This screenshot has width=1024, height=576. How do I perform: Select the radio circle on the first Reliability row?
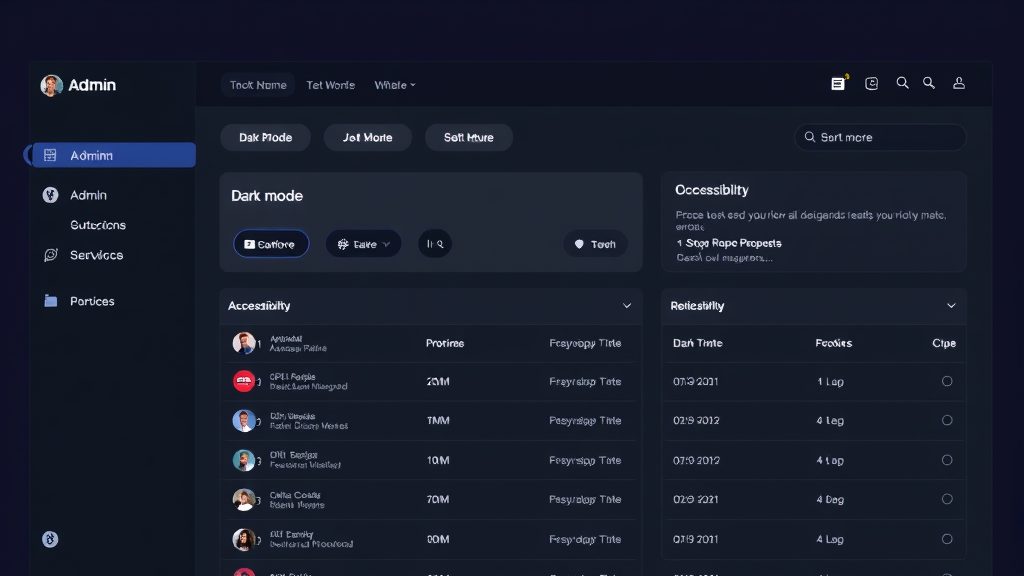point(947,381)
